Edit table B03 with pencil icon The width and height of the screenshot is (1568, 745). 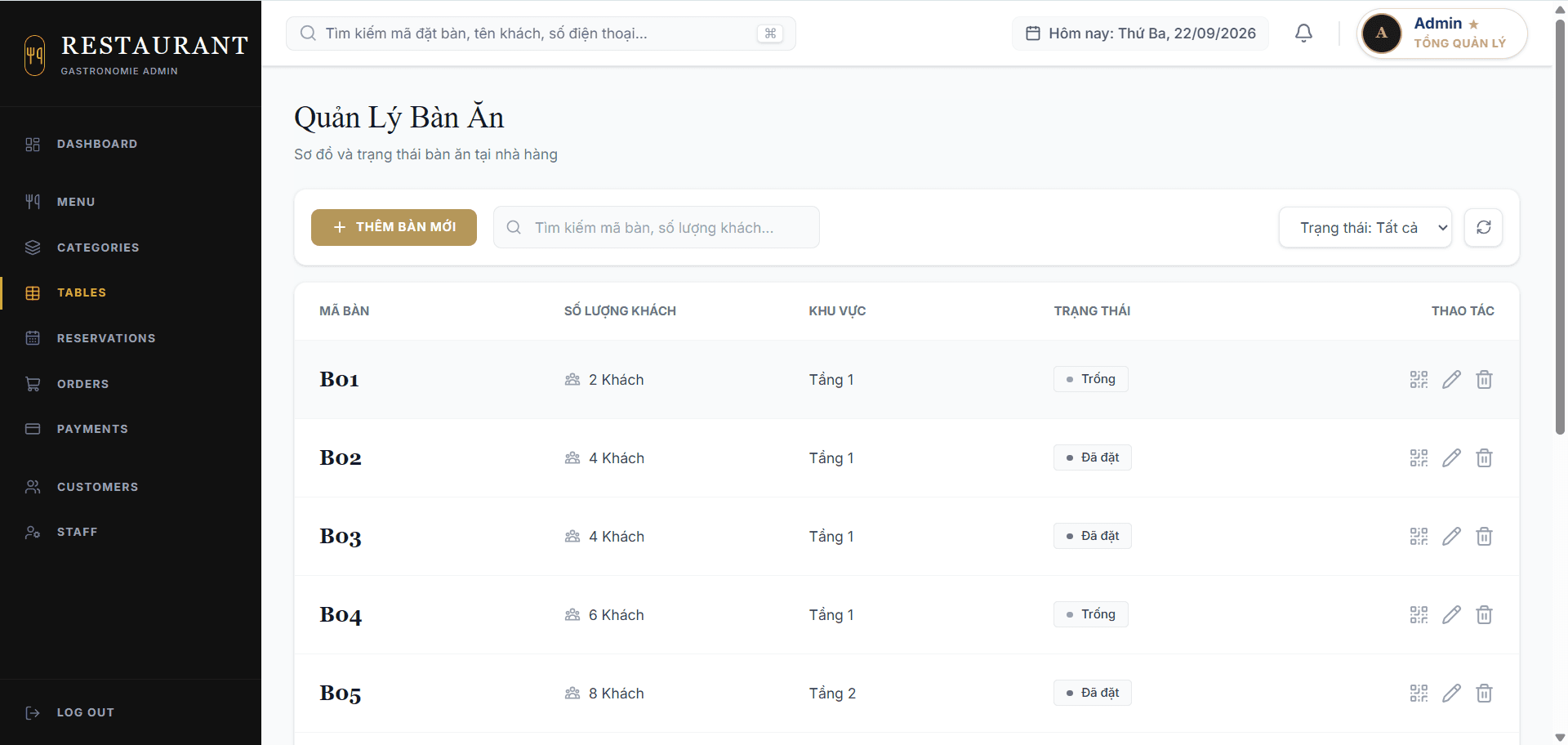pos(1451,537)
